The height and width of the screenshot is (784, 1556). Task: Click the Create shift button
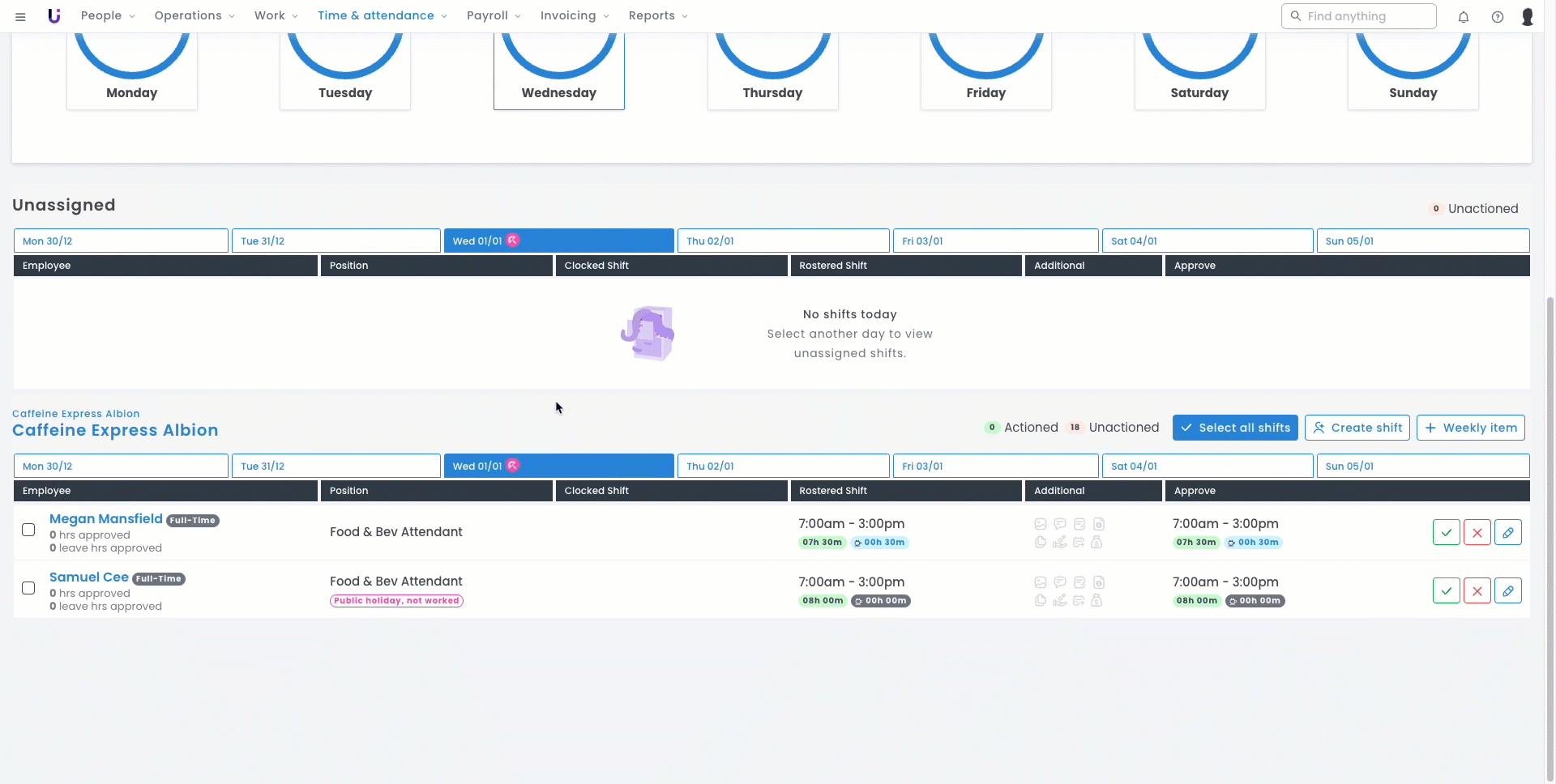[x=1357, y=428]
